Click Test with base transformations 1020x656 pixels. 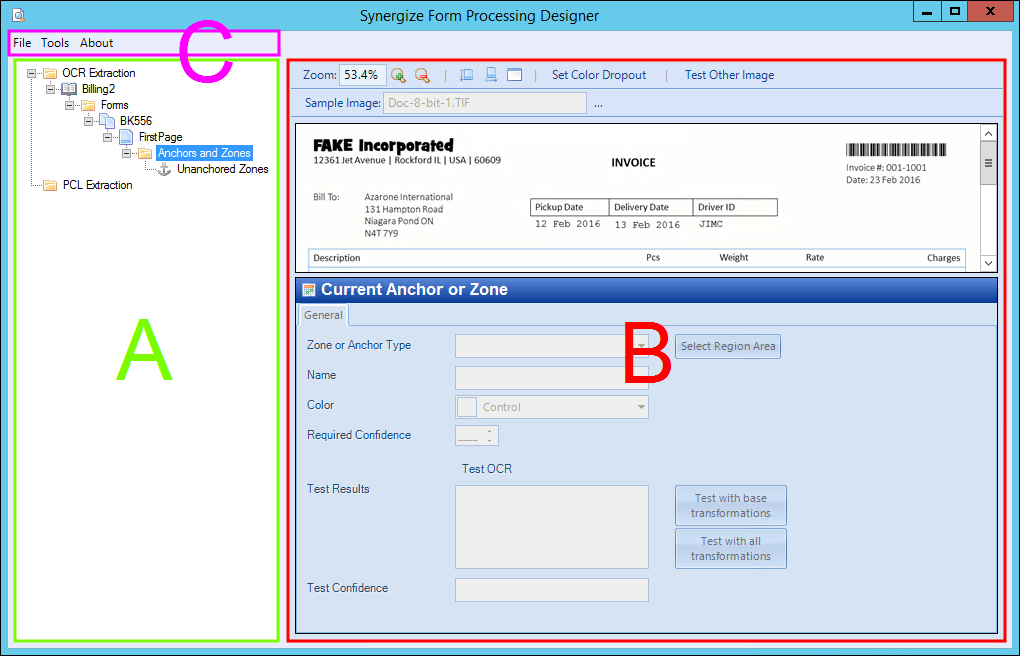pos(730,504)
